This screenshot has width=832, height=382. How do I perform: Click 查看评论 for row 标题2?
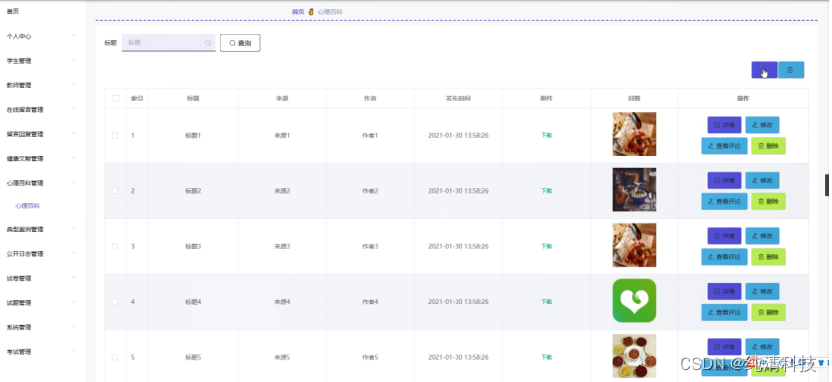point(724,201)
